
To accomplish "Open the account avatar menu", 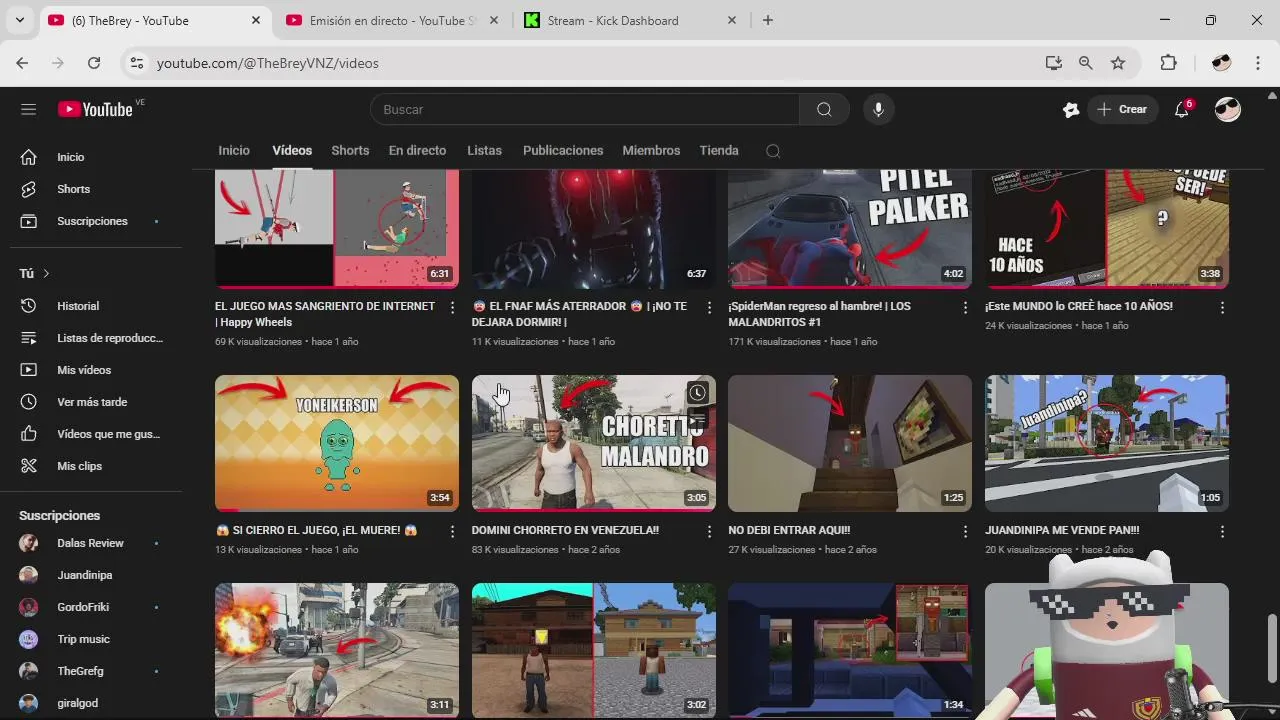I will pos(1228,109).
